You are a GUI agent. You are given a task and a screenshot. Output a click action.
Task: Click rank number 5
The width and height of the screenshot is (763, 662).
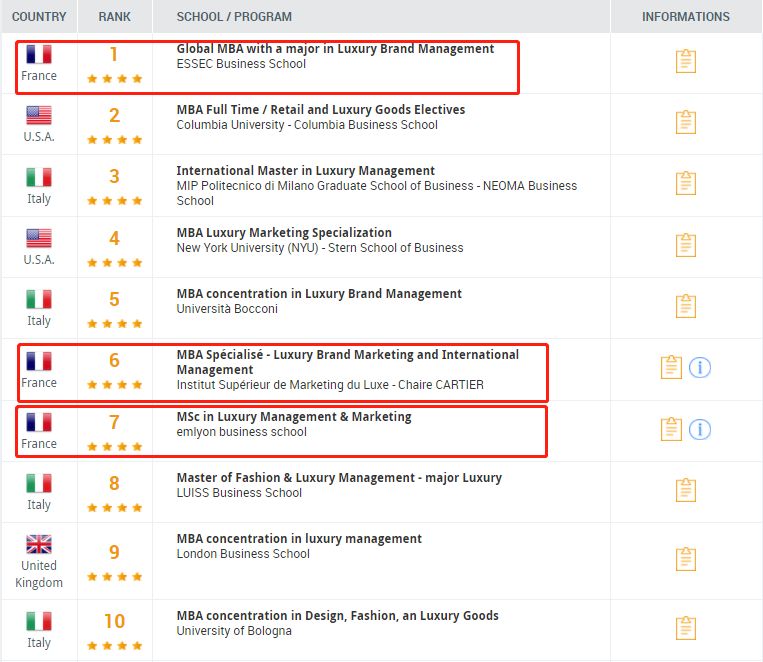114,299
